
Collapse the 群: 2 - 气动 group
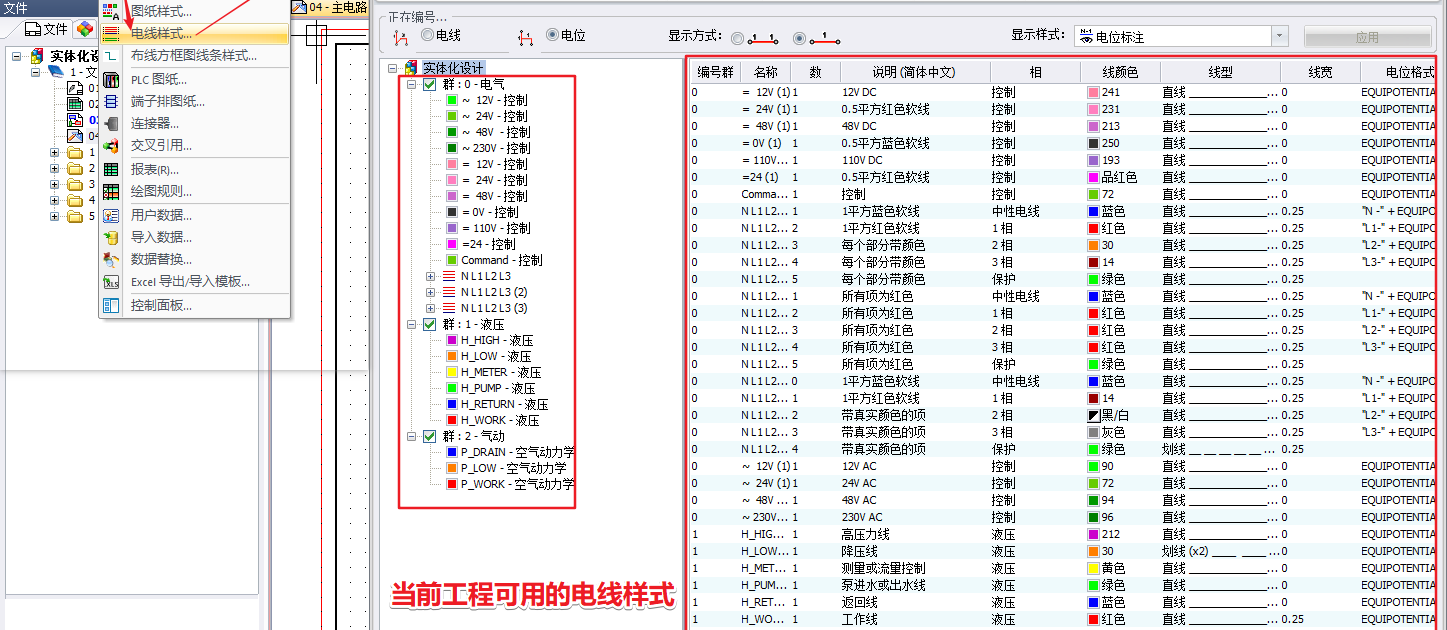pos(411,437)
